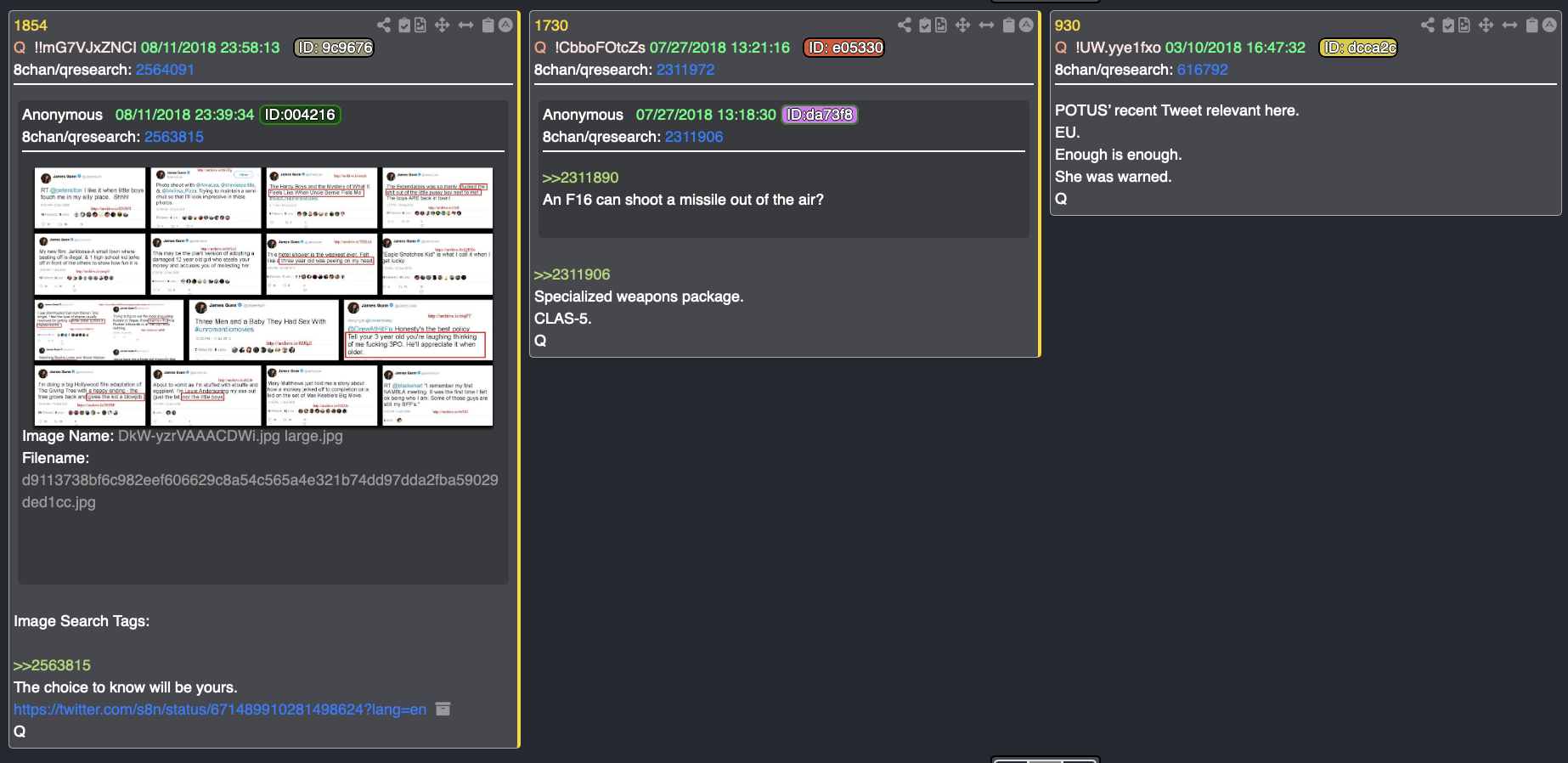Collapse post 930 with circled chevron
This screenshot has height=763, width=1568.
(x=1549, y=25)
